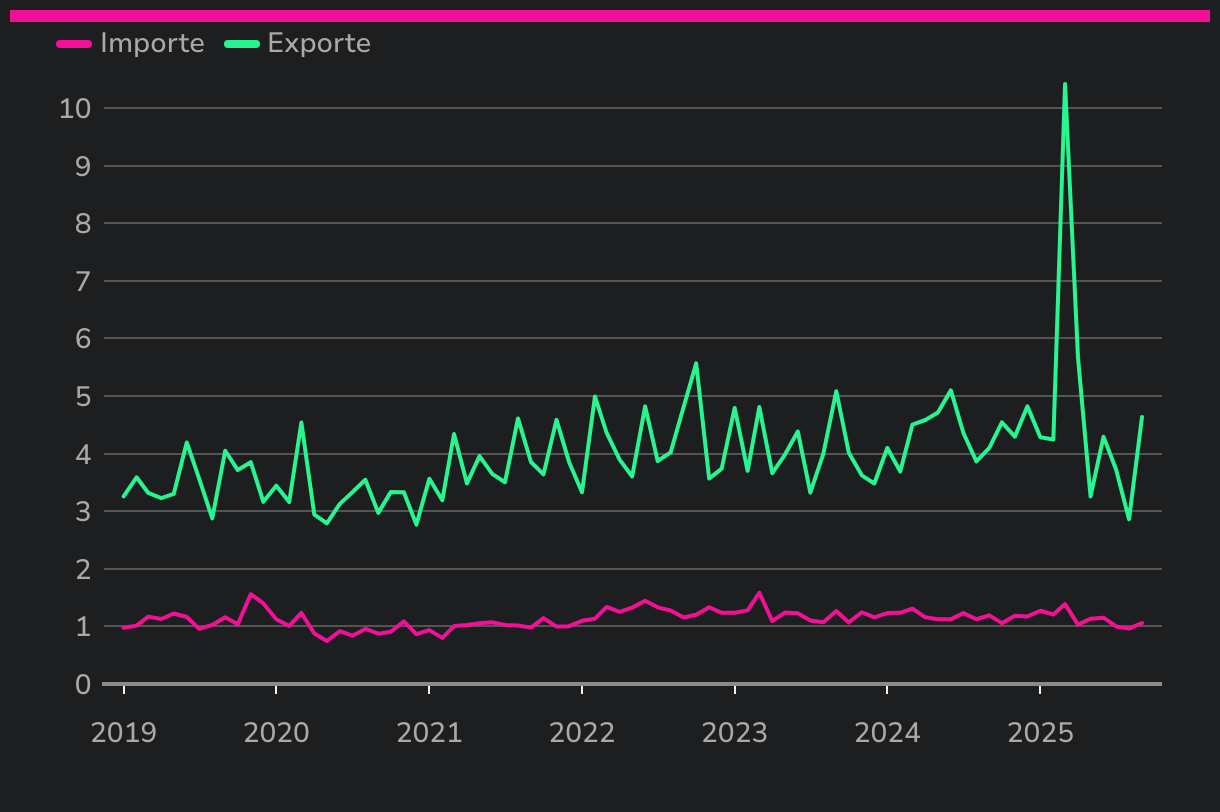The width and height of the screenshot is (1220, 812).
Task: Click the last Exporte data point
Action: click(1142, 417)
